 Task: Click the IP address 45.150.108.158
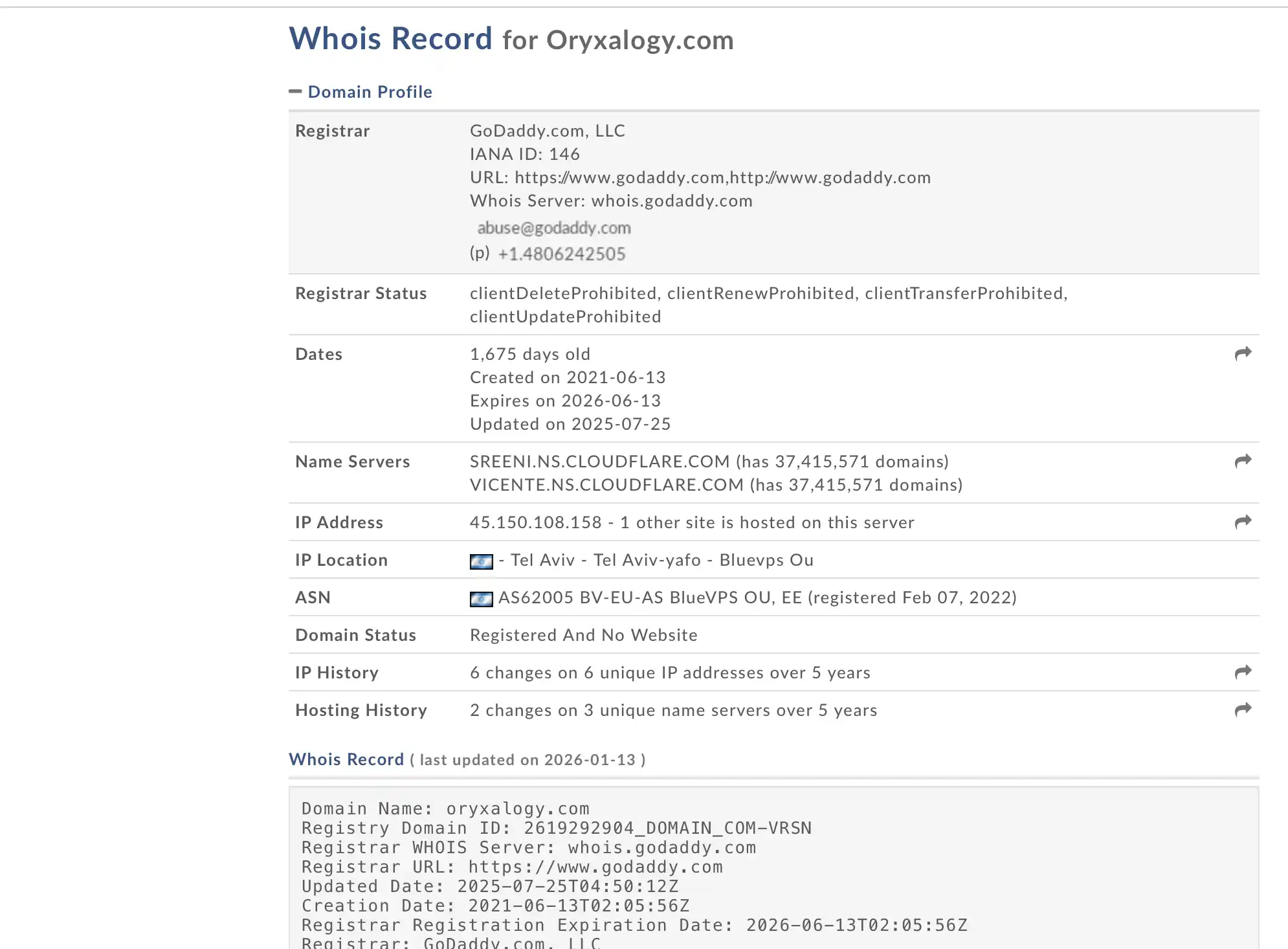pos(536,522)
